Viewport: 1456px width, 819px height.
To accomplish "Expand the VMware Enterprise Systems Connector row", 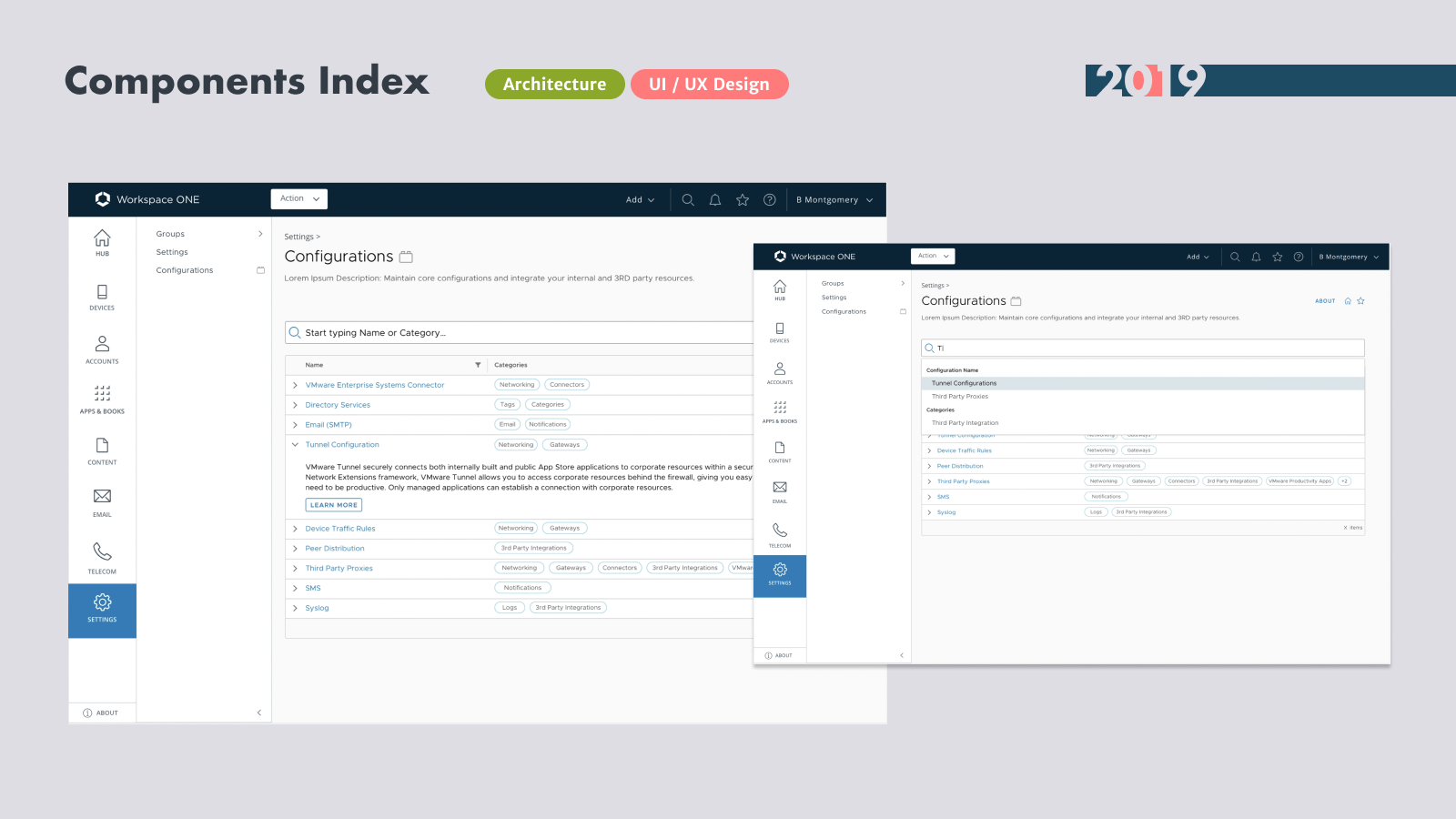I will pos(295,385).
